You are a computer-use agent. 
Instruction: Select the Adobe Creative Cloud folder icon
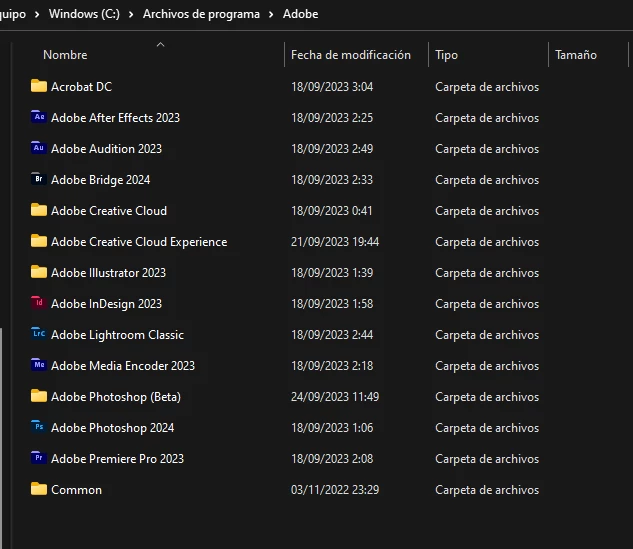coord(39,210)
